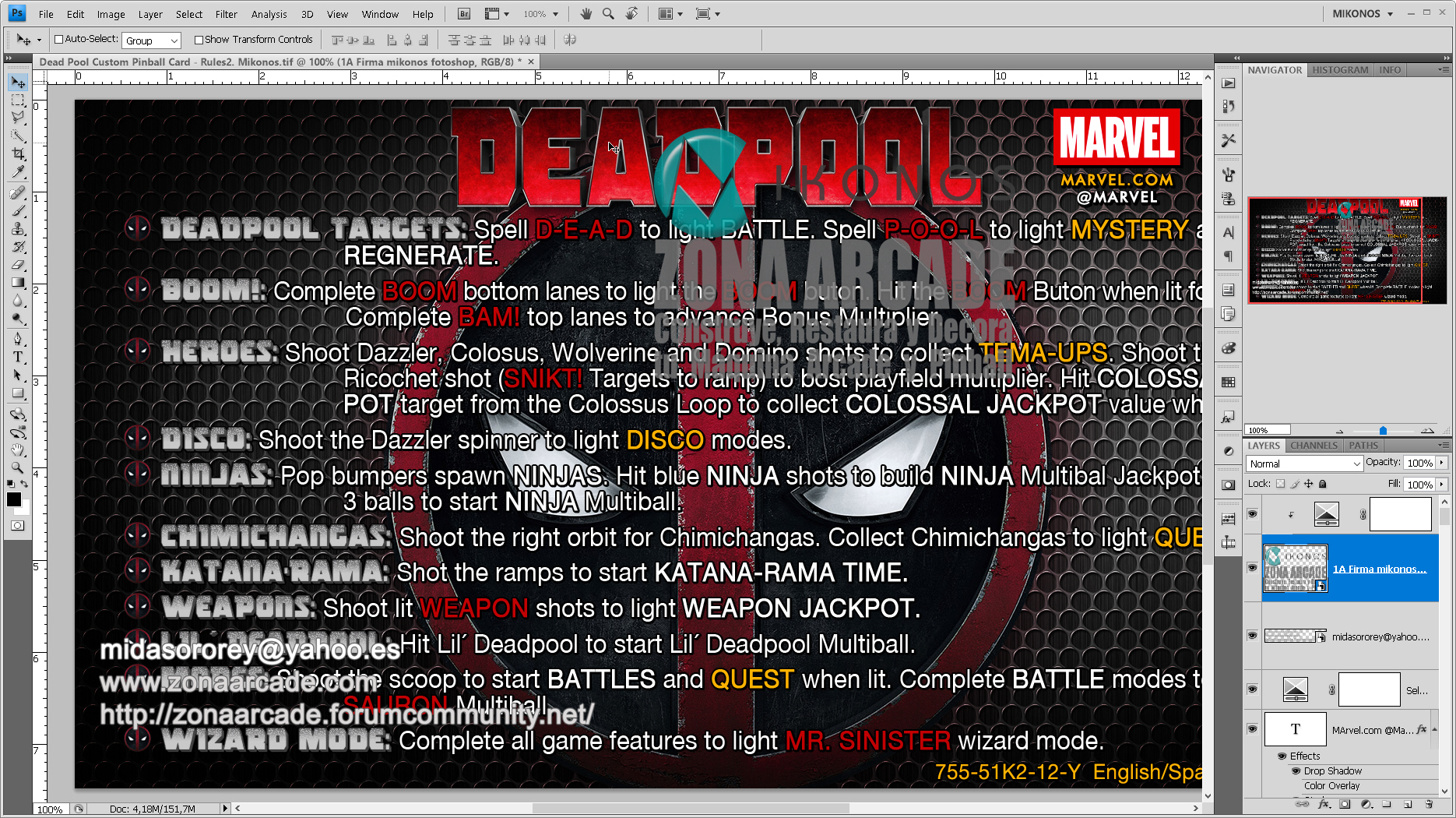Enable Show Transform Controls
The width and height of the screenshot is (1456, 818).
point(200,39)
